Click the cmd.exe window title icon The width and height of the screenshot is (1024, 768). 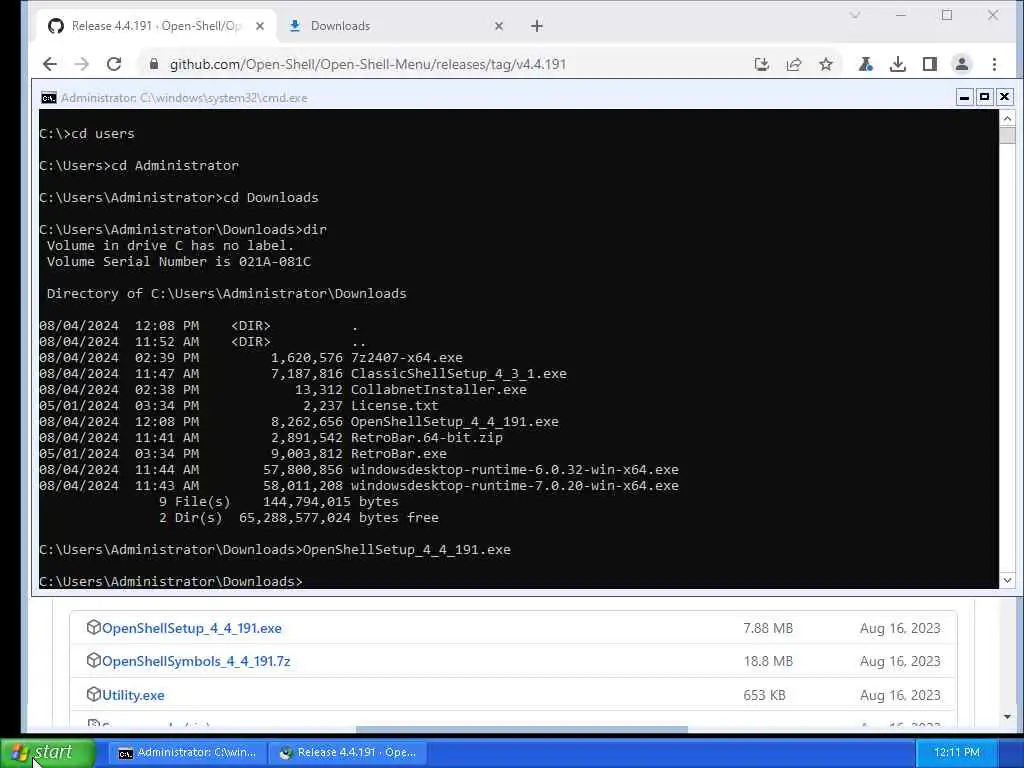[x=48, y=98]
